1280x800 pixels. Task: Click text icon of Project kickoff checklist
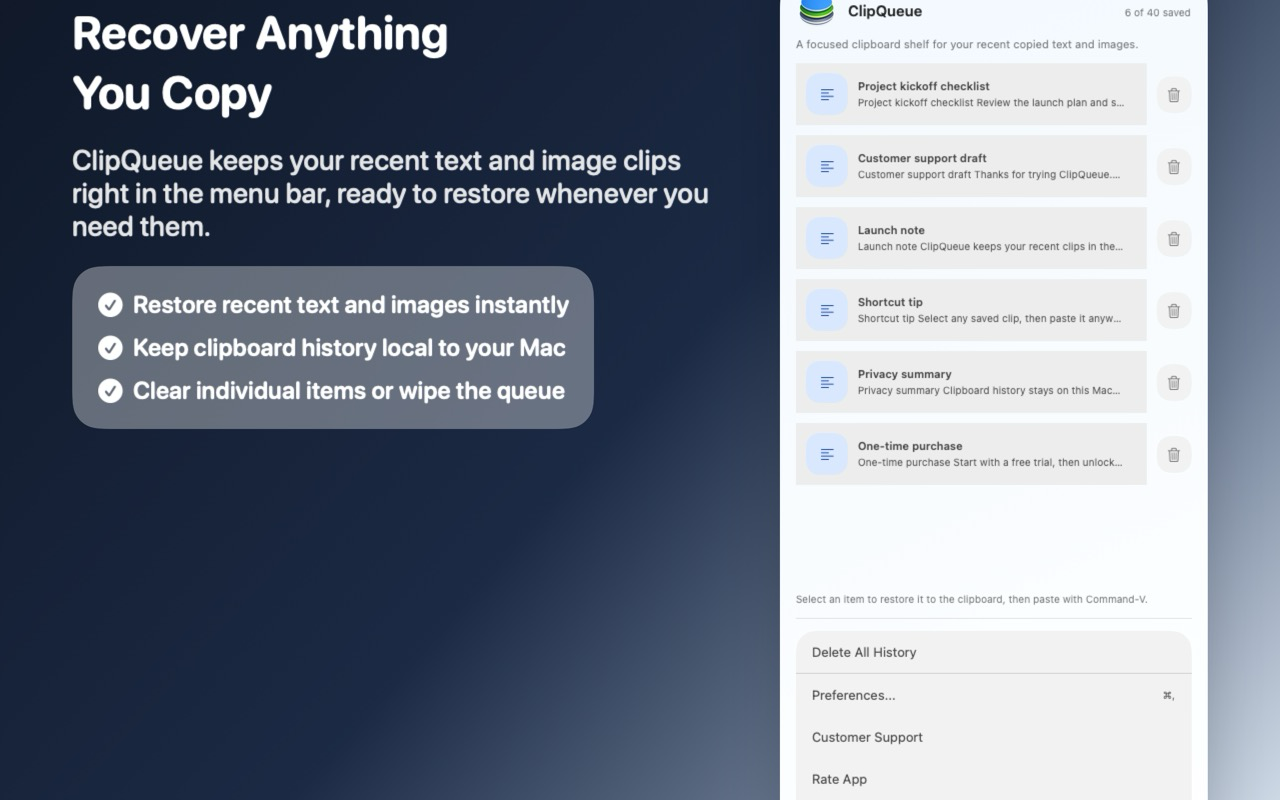(x=827, y=95)
